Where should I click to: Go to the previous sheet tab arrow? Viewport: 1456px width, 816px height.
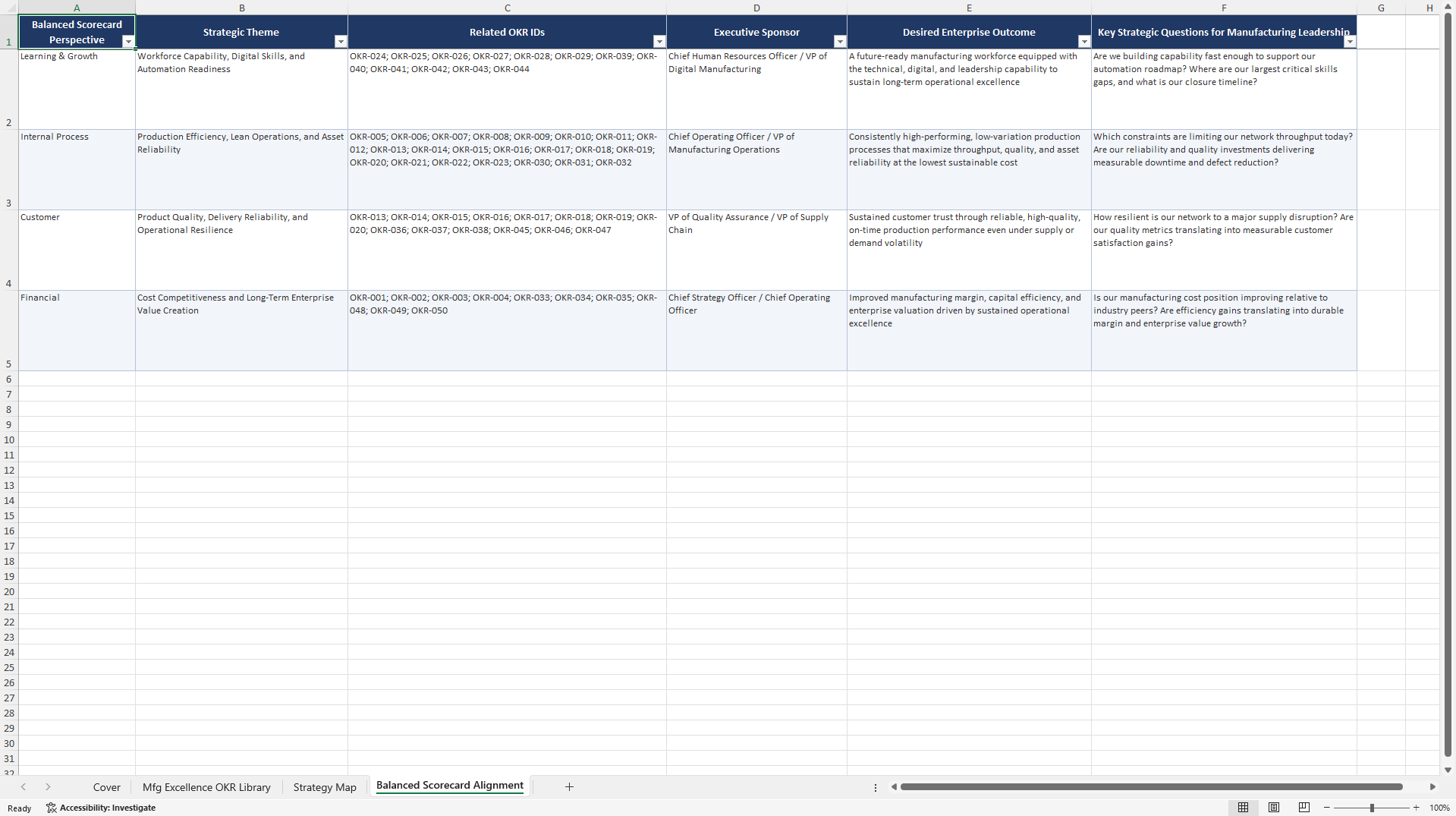click(x=24, y=787)
